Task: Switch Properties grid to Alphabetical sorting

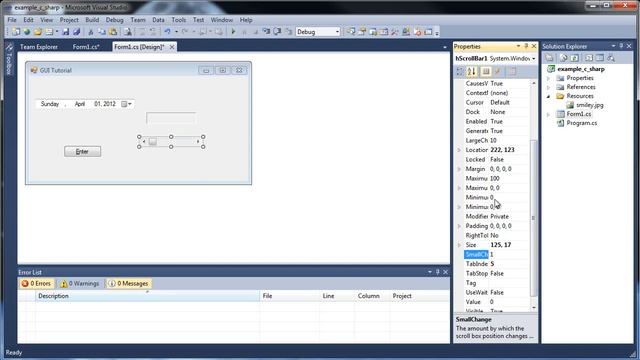Action: point(472,71)
